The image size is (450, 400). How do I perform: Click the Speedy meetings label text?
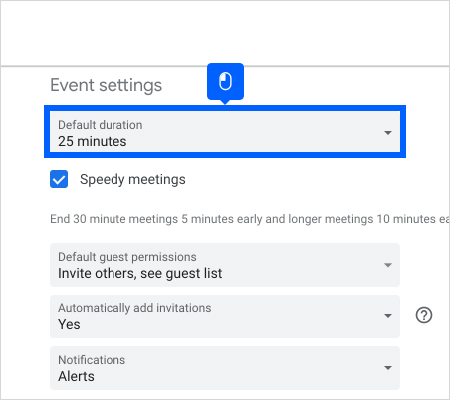coord(133,180)
